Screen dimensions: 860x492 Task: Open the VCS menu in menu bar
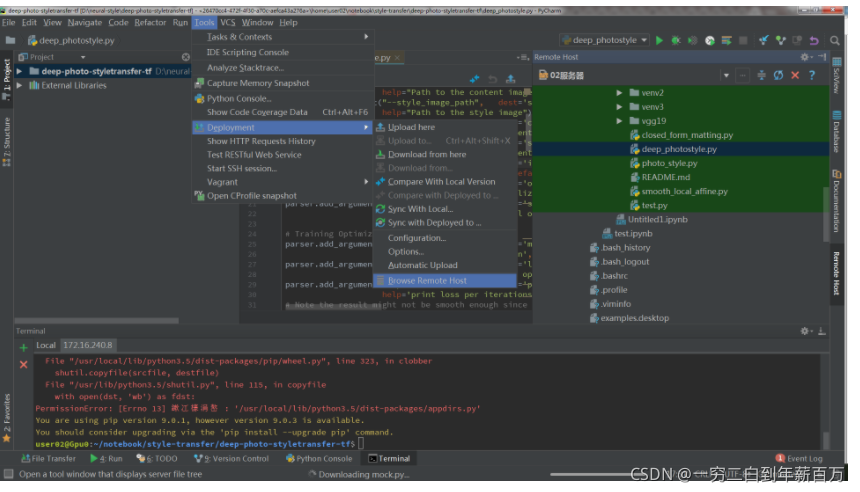click(228, 22)
